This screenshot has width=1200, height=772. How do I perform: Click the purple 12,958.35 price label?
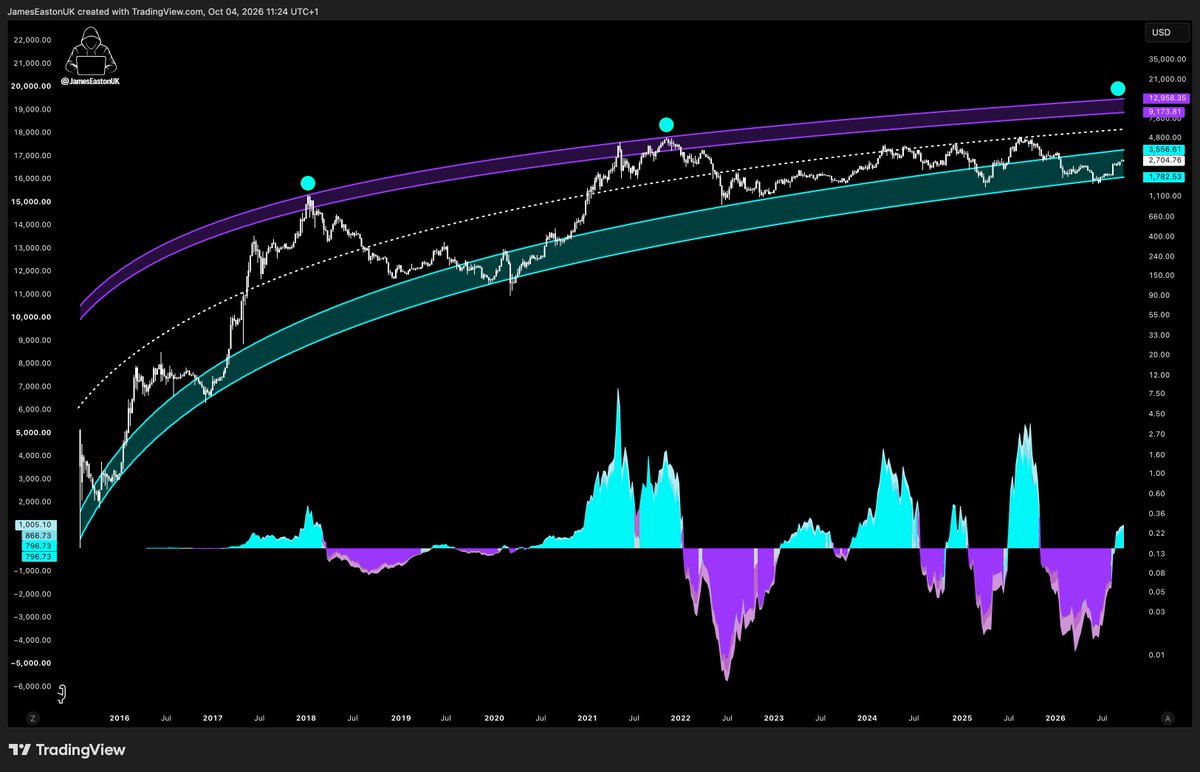tap(1167, 98)
